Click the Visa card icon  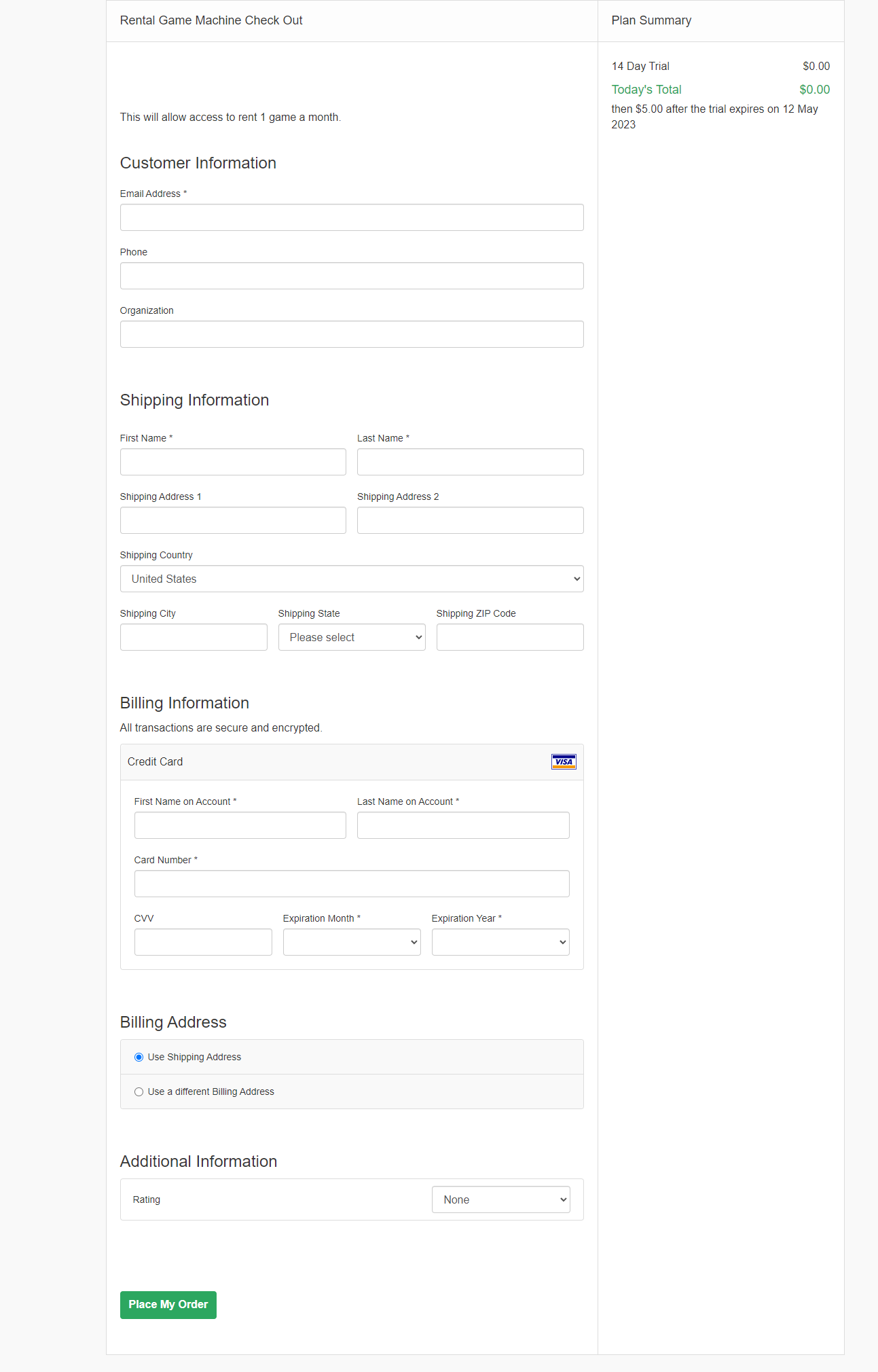tap(564, 761)
